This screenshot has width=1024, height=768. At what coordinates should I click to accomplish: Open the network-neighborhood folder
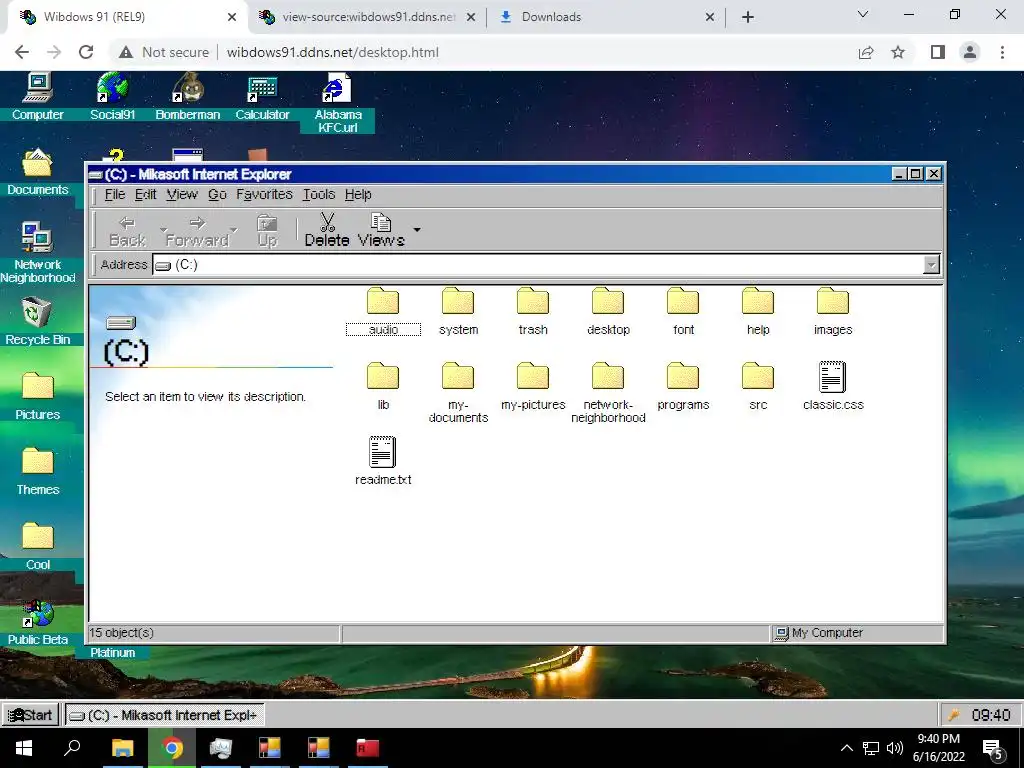pos(608,392)
